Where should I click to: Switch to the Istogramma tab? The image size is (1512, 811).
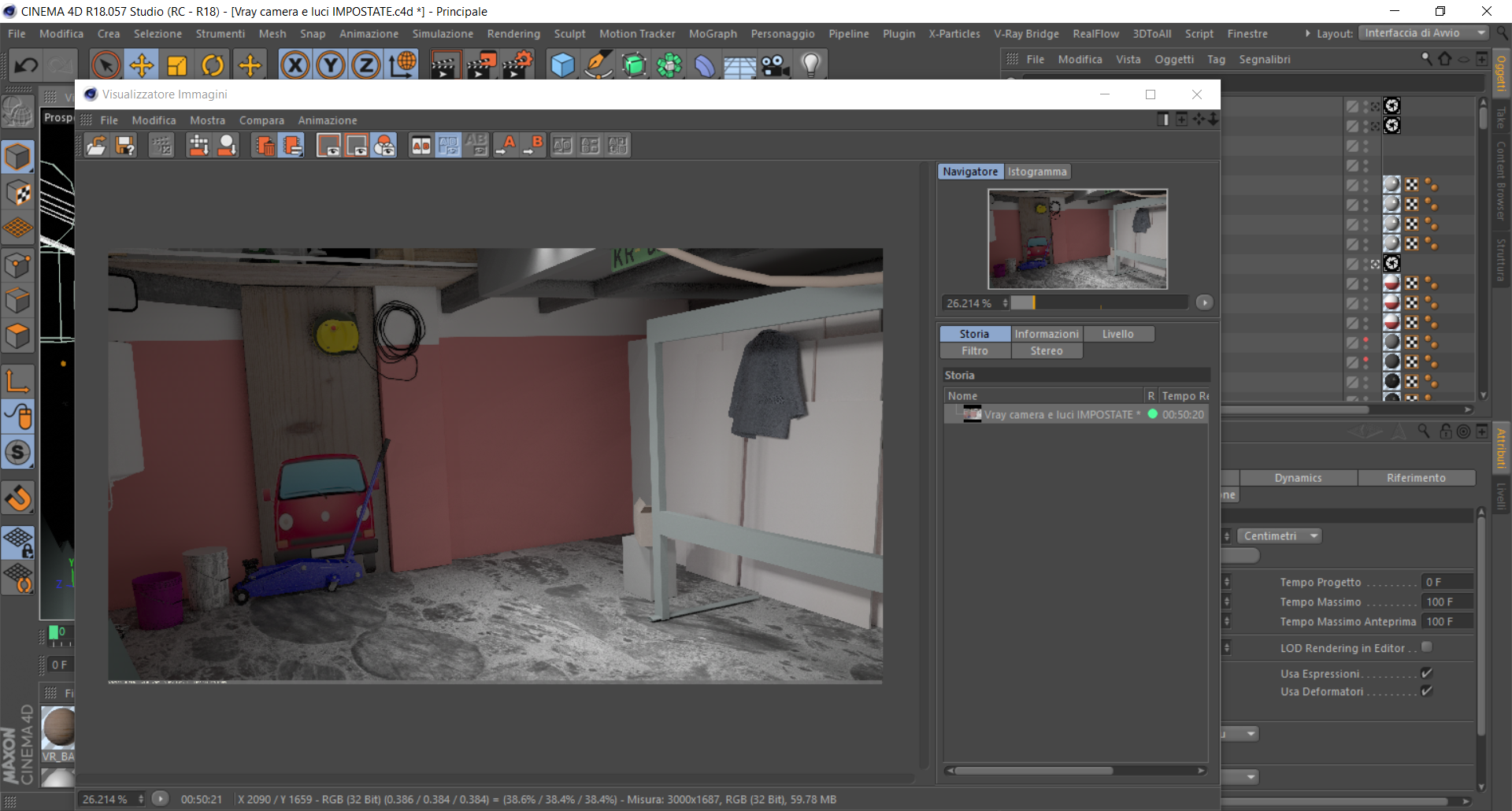(1037, 172)
